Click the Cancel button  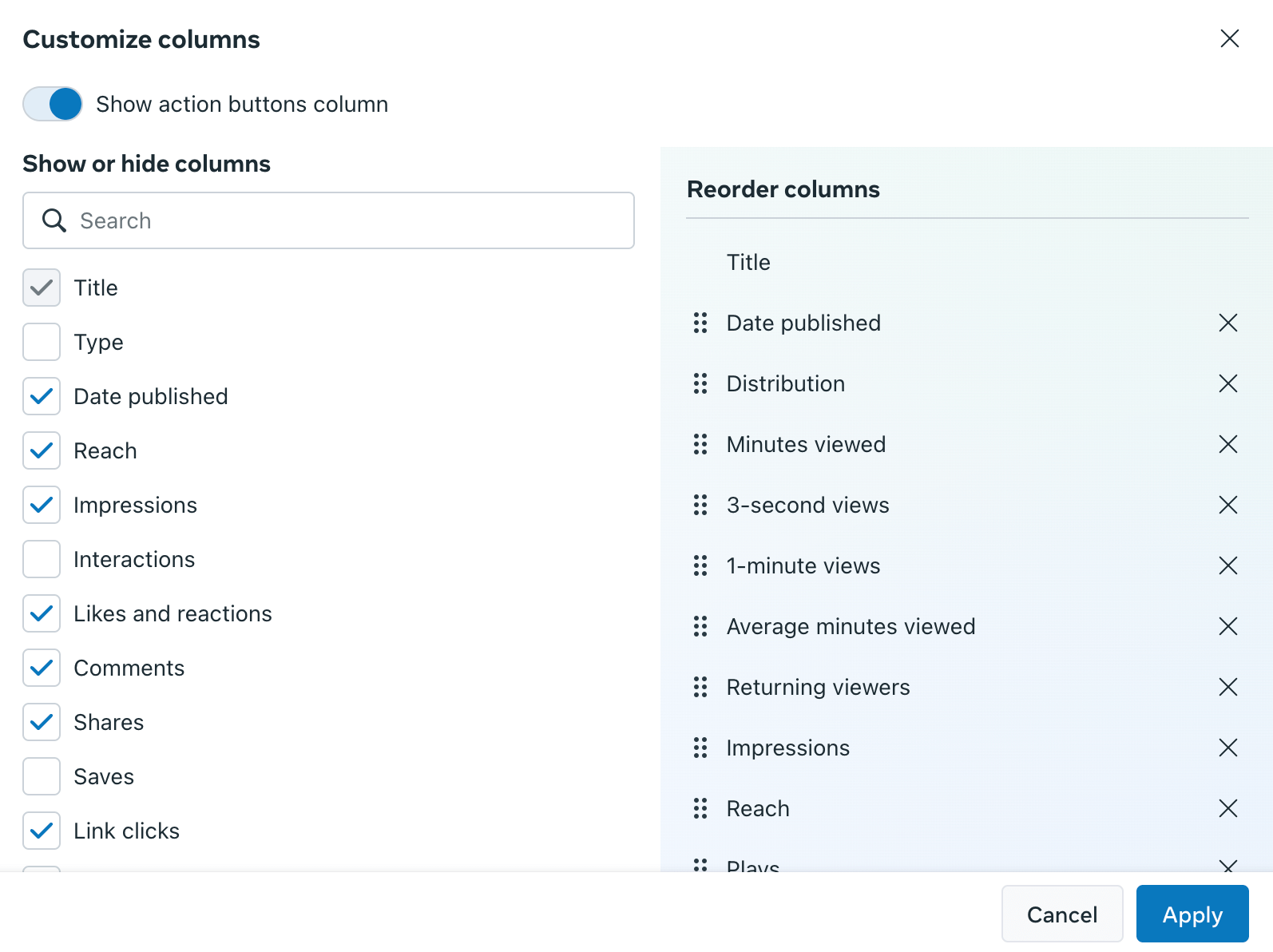1061,914
